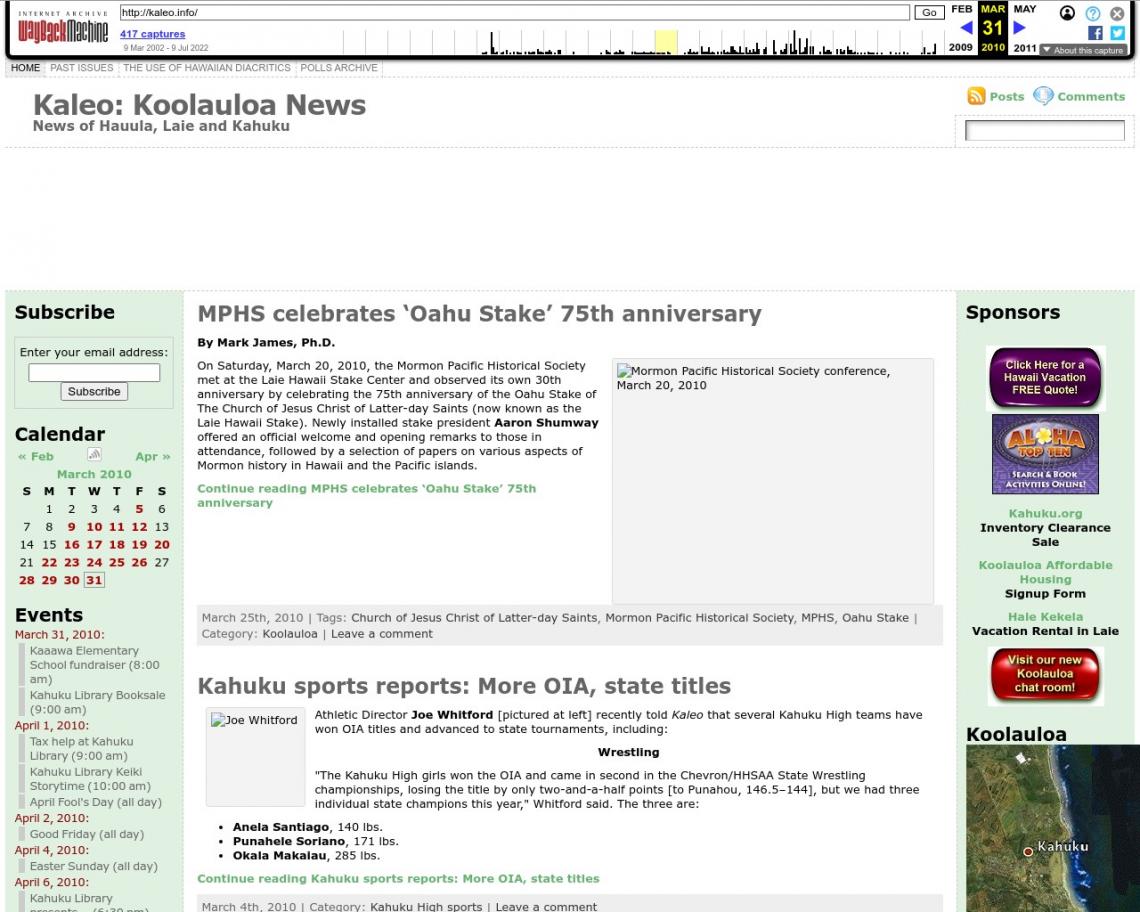Screen dimensions: 1140x912
Task: Open the 417 captures link
Action: (x=153, y=33)
